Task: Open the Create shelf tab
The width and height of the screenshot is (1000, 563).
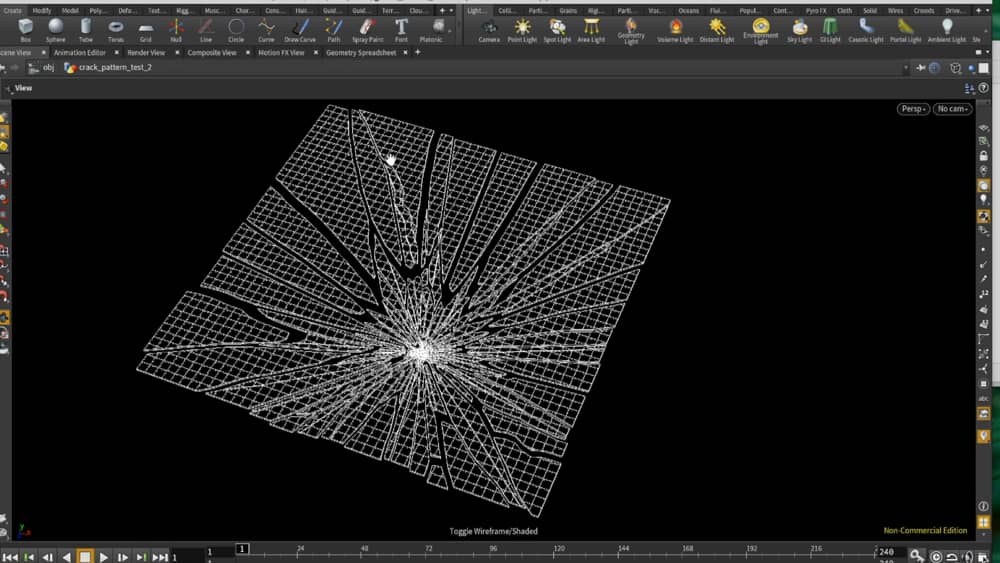Action: (x=12, y=10)
